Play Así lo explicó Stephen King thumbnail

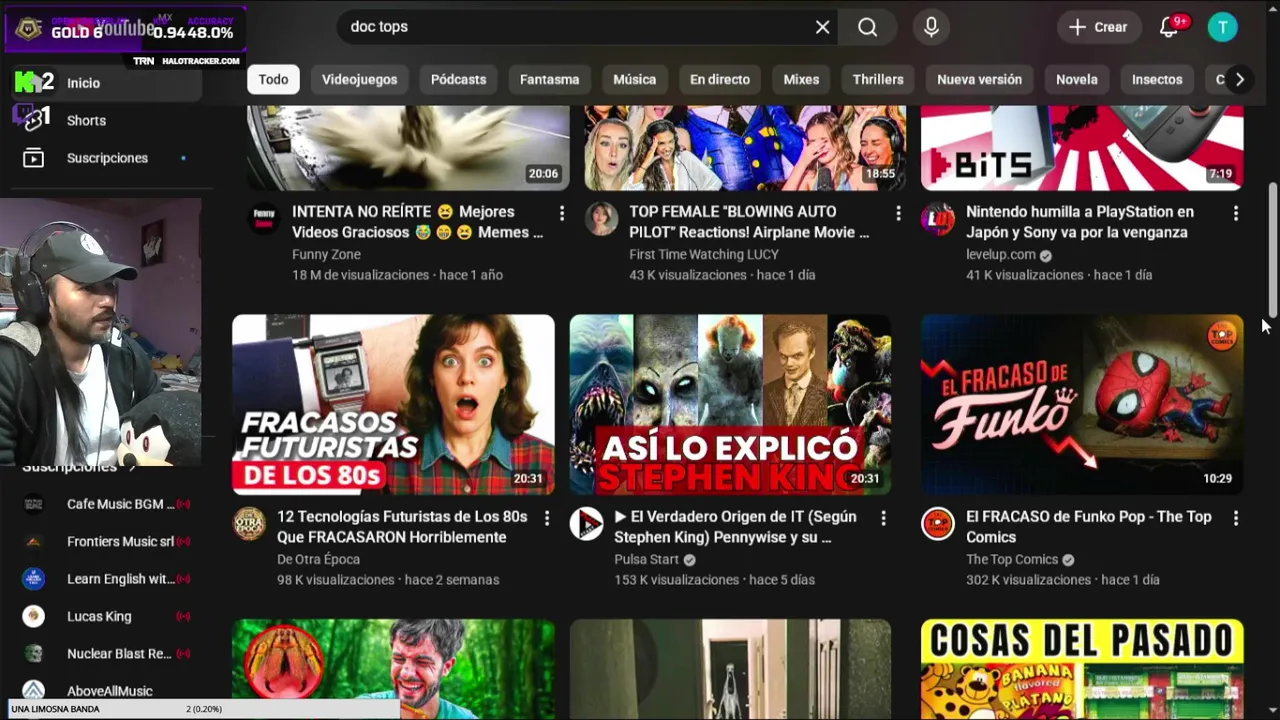[x=730, y=405]
